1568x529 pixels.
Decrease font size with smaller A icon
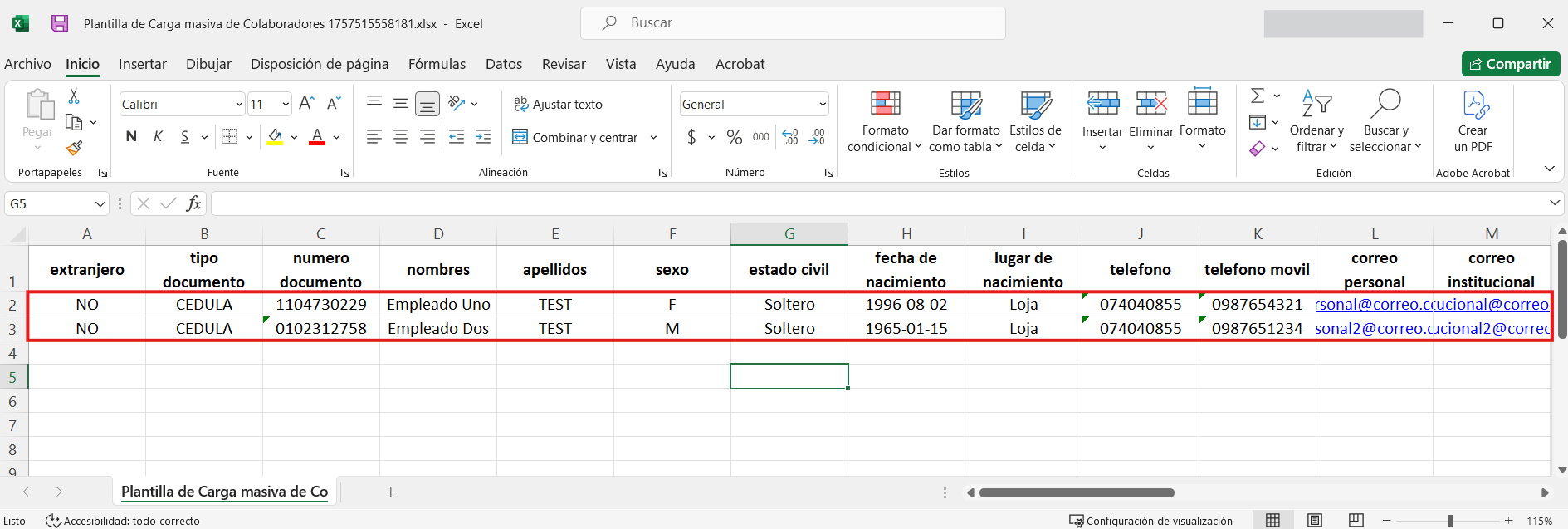334,104
